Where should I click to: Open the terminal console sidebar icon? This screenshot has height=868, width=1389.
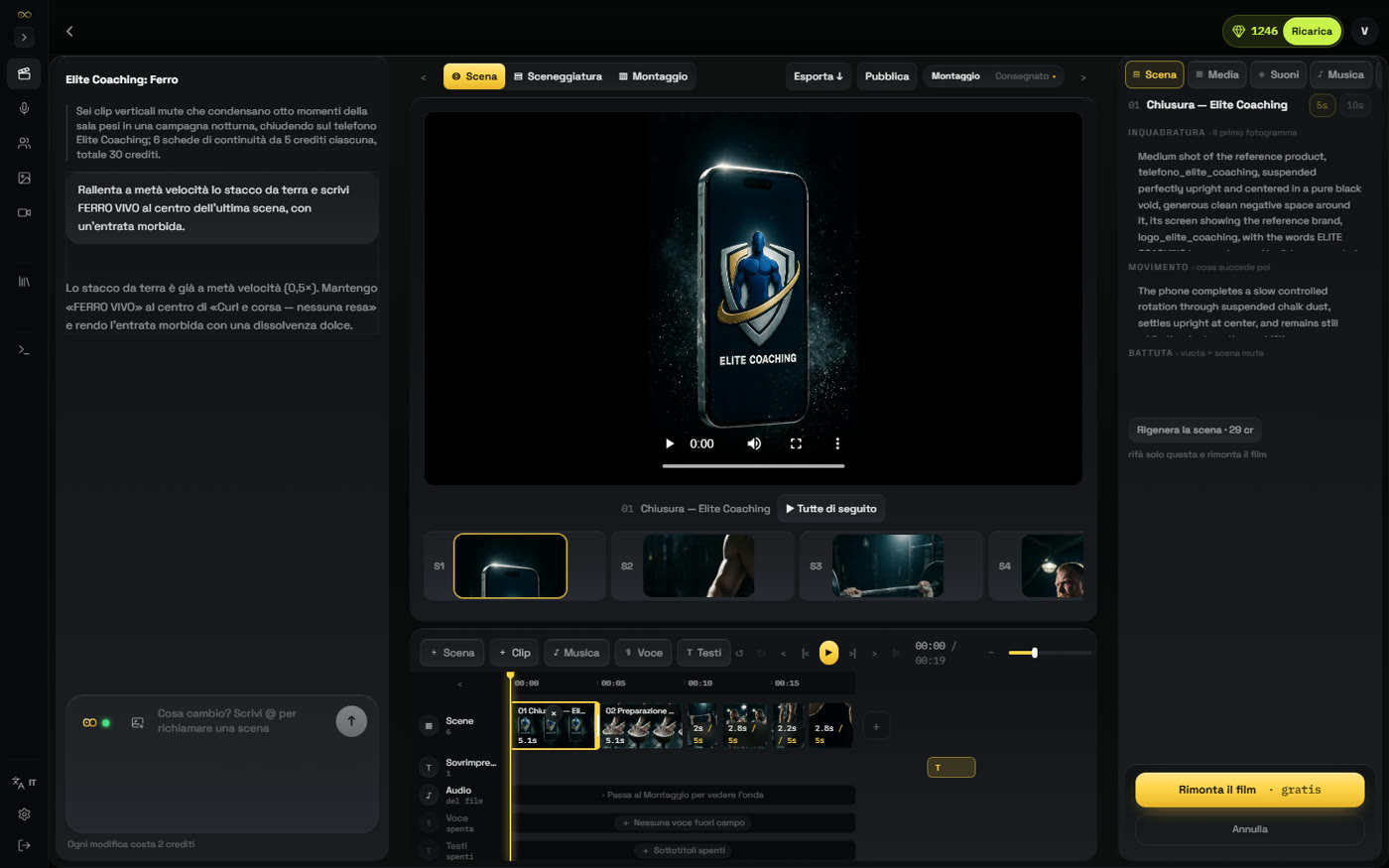pos(24,349)
